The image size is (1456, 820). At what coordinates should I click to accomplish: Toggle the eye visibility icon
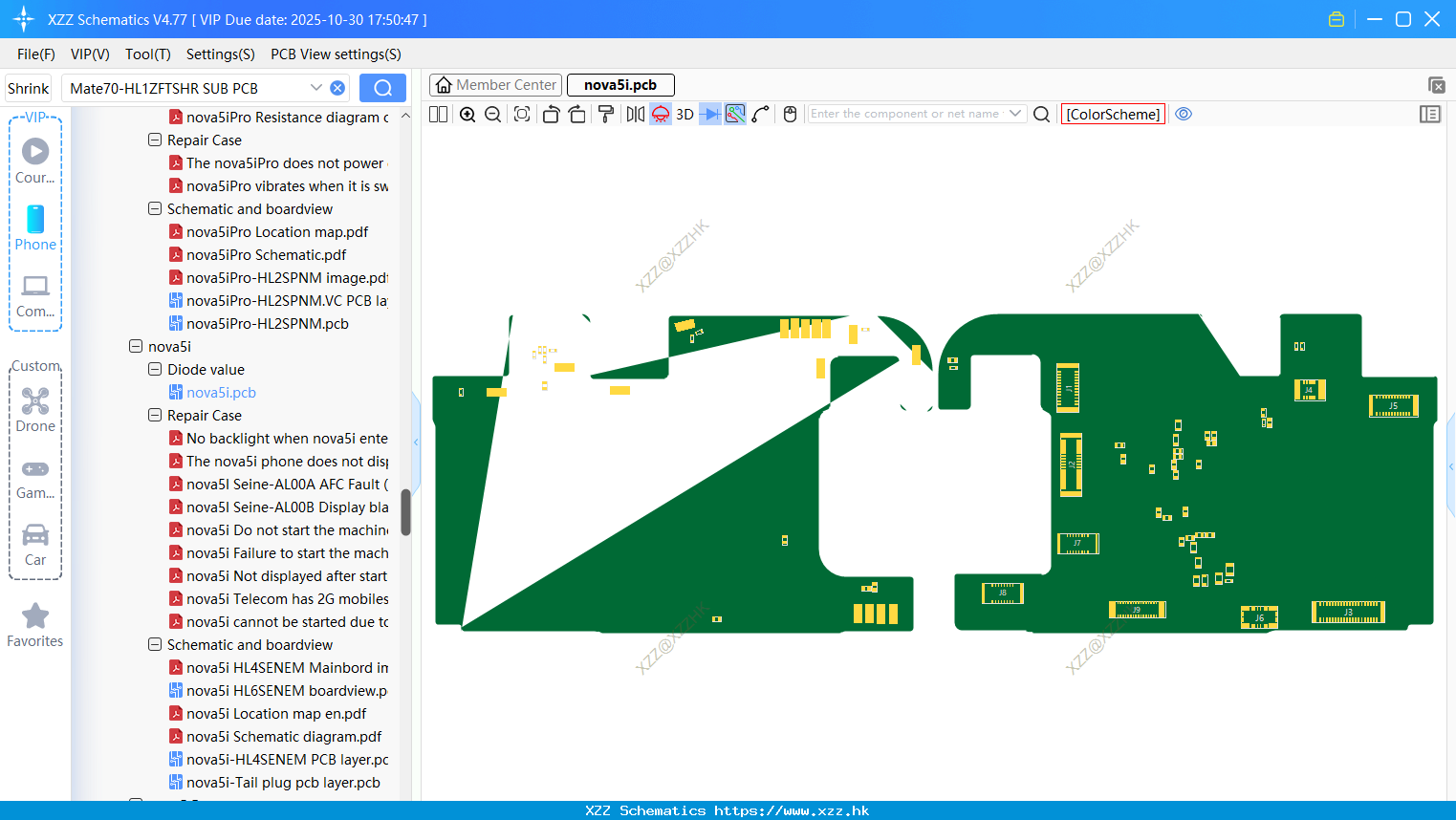(x=1184, y=114)
